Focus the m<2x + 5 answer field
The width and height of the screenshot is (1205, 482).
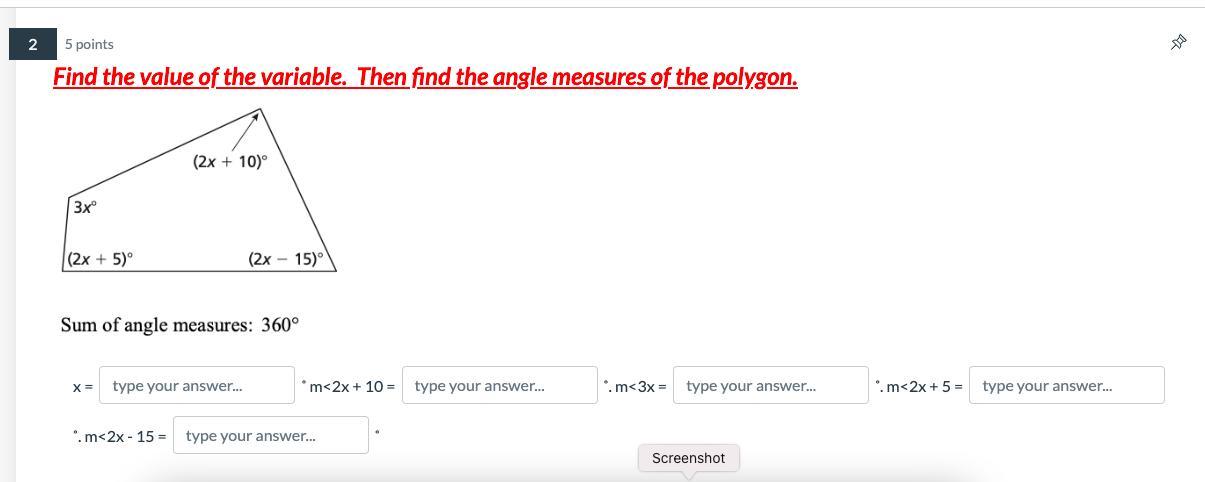1066,386
